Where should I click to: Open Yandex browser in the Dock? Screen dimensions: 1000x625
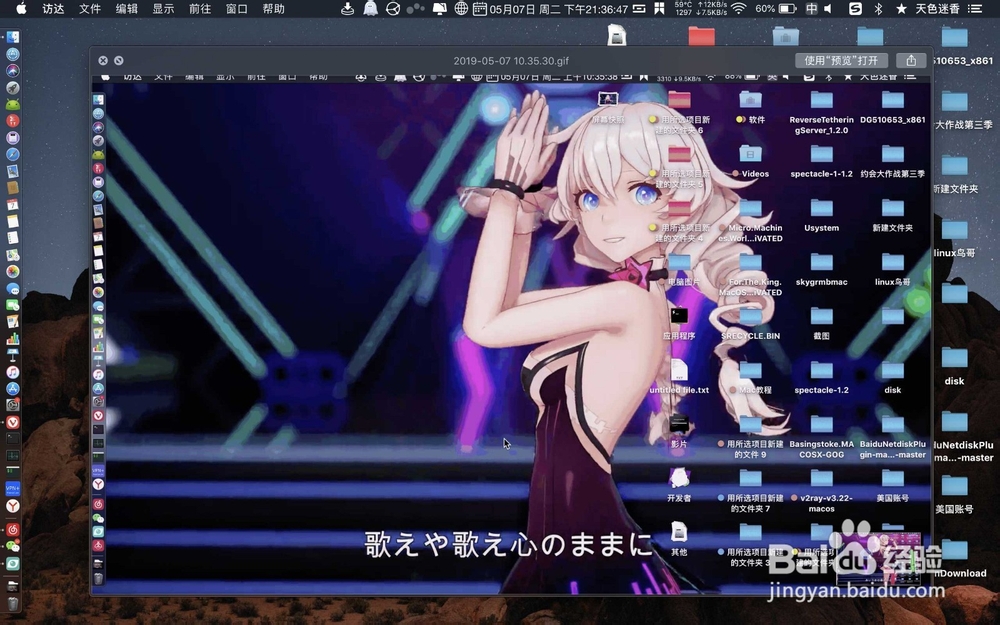tap(12, 506)
